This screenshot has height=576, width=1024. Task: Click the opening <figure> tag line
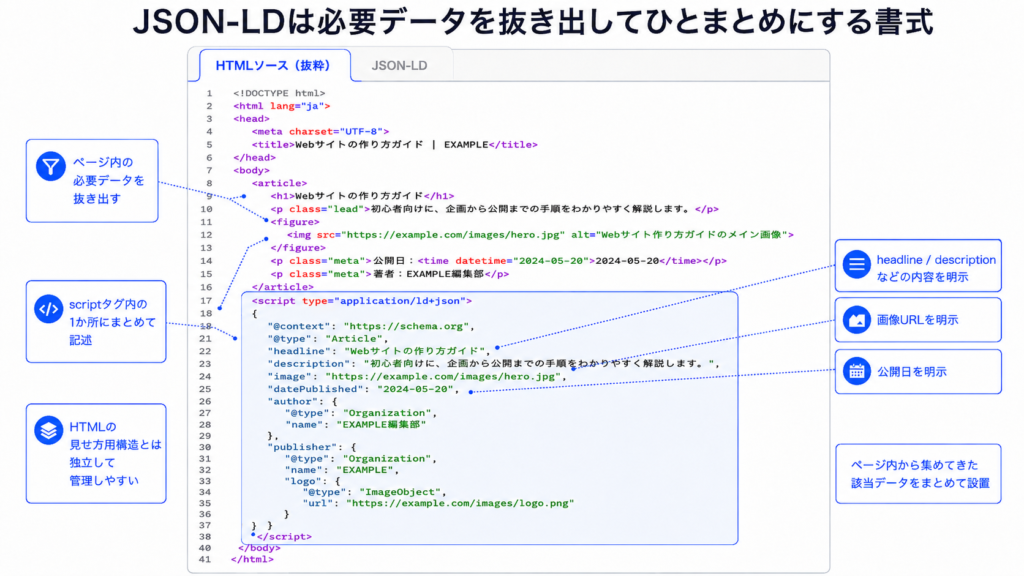(295, 222)
